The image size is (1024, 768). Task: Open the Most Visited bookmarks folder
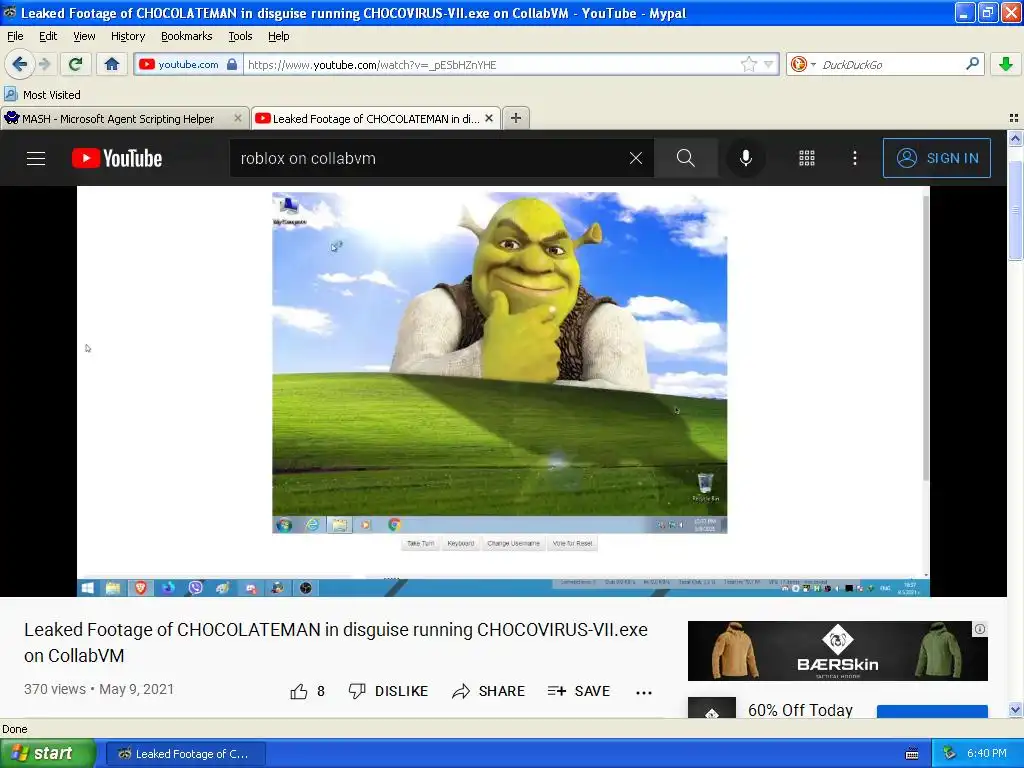pyautogui.click(x=43, y=95)
